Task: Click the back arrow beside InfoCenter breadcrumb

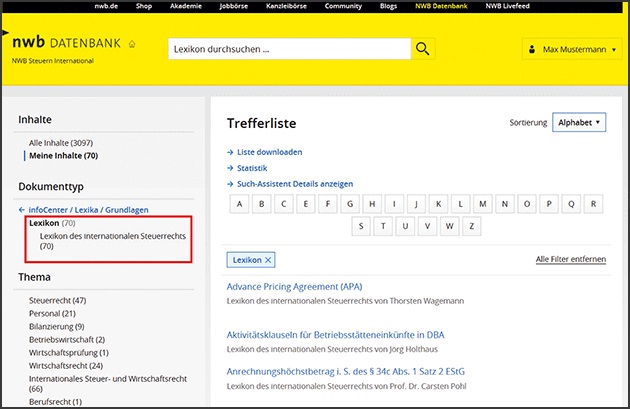Action: click(x=22, y=210)
